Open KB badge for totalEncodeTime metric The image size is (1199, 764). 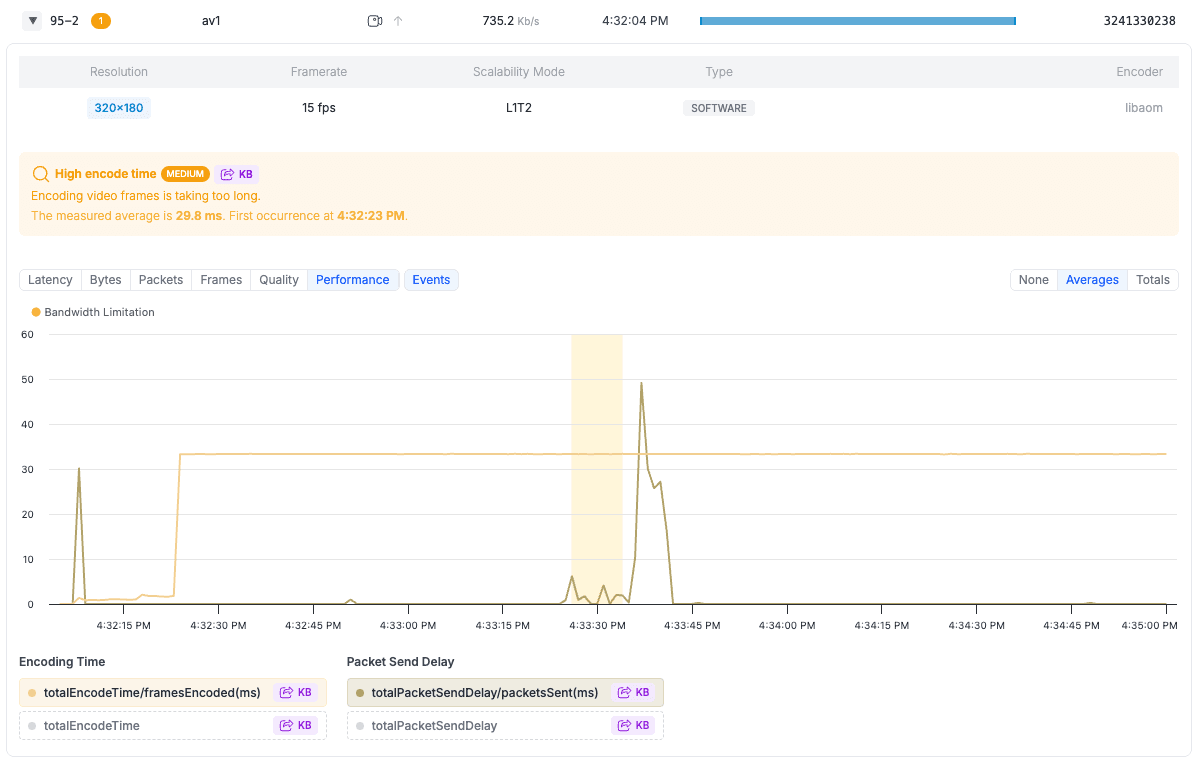(296, 726)
